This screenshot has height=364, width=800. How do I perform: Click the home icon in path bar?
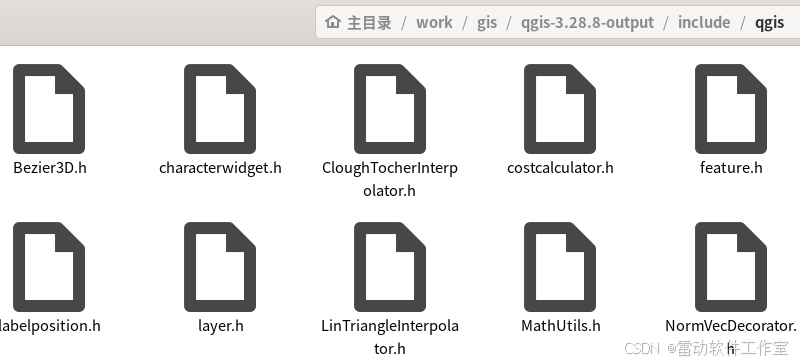(333, 22)
